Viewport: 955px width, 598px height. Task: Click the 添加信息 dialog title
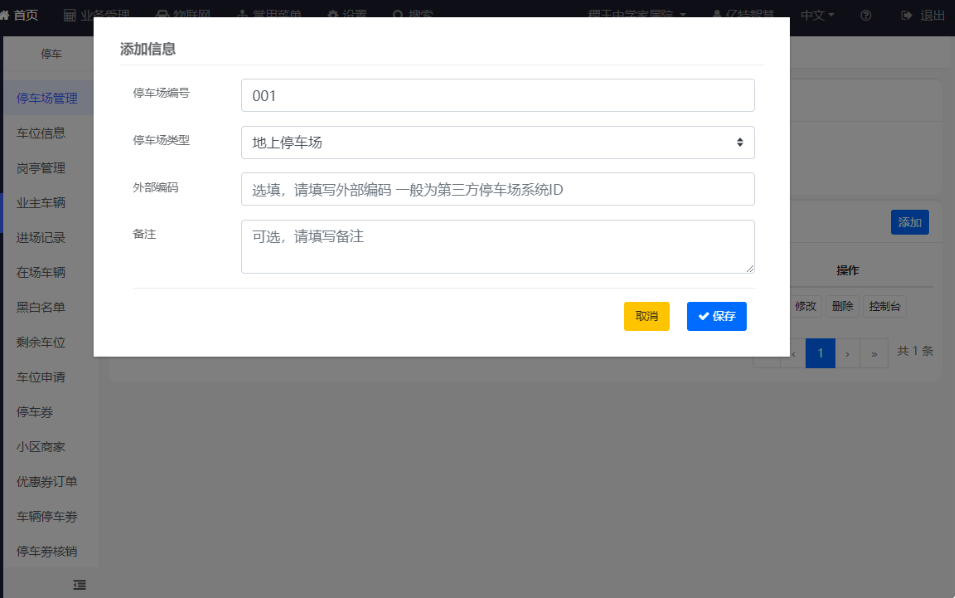[x=148, y=49]
